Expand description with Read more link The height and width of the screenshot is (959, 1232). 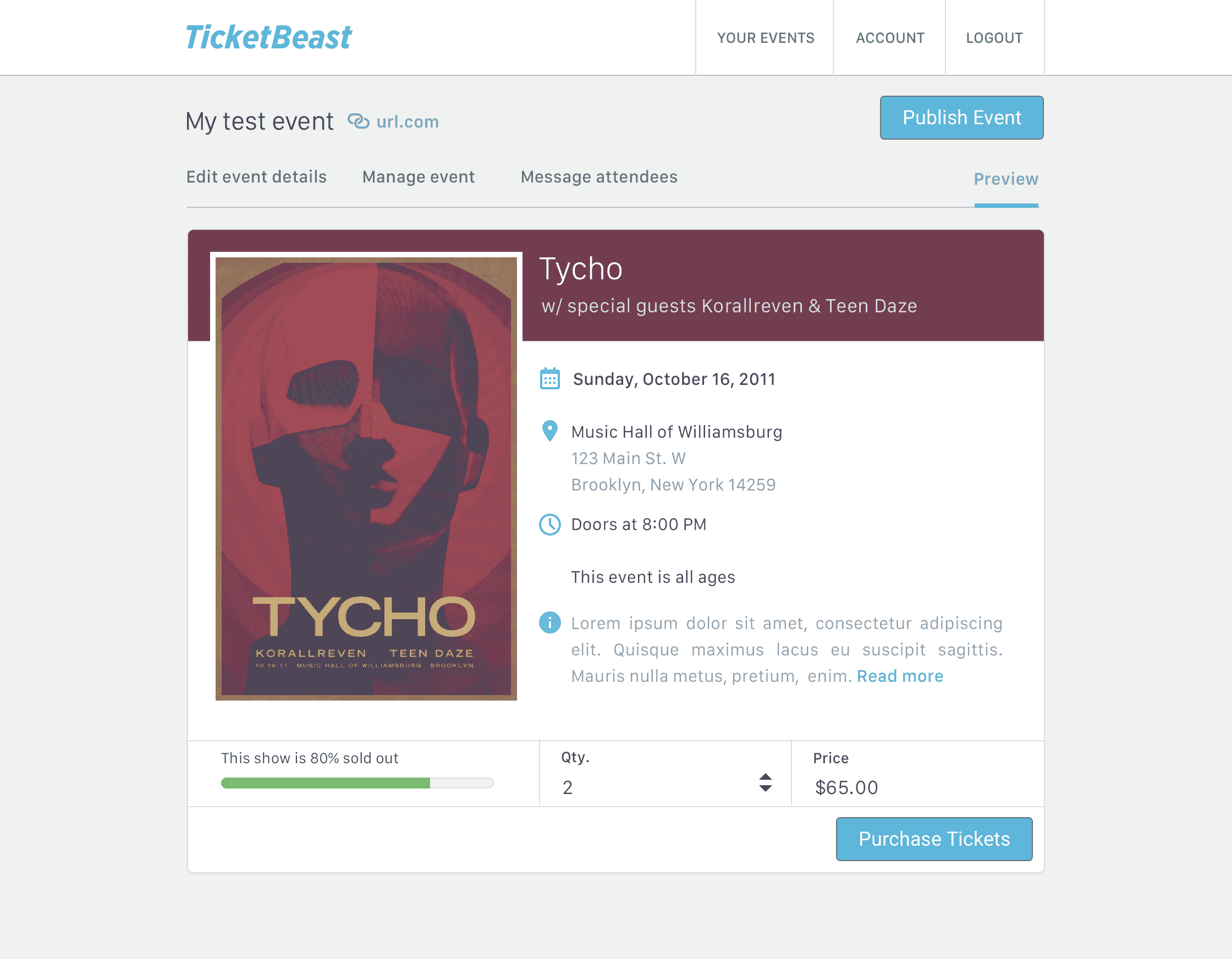click(x=900, y=676)
